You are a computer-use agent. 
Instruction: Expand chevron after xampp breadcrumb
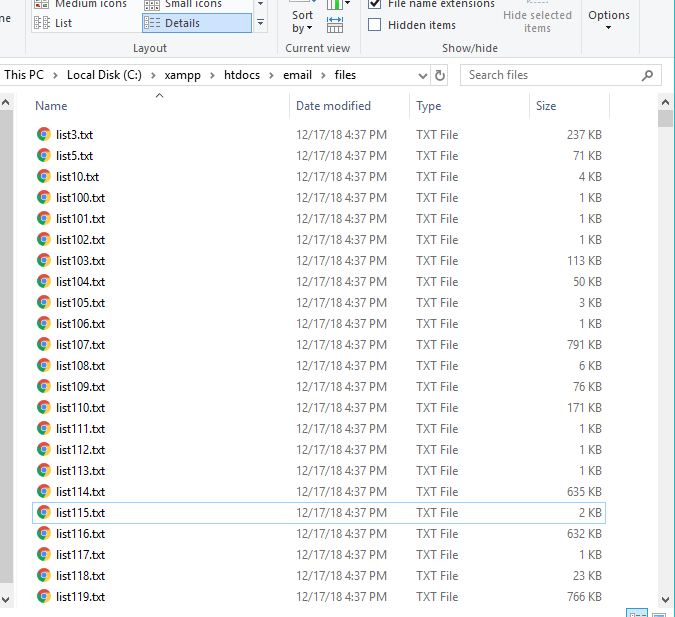[212, 75]
